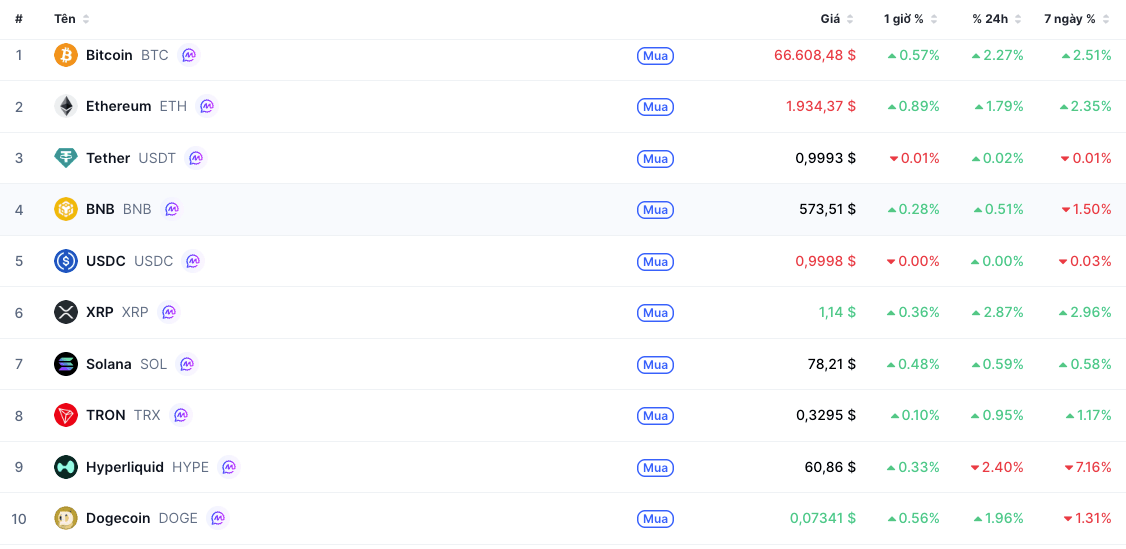Click the Mua button for Solana
This screenshot has width=1126, height=549.
click(656, 364)
